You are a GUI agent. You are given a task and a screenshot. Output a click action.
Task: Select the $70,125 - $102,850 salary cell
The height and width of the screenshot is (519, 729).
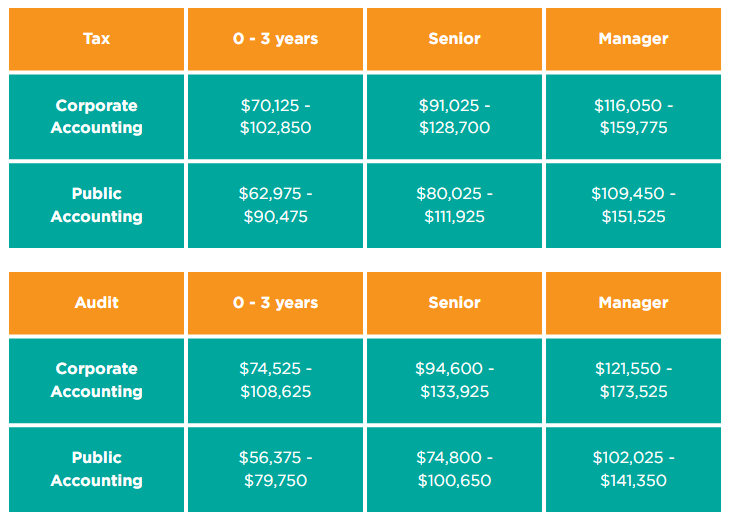coord(275,116)
